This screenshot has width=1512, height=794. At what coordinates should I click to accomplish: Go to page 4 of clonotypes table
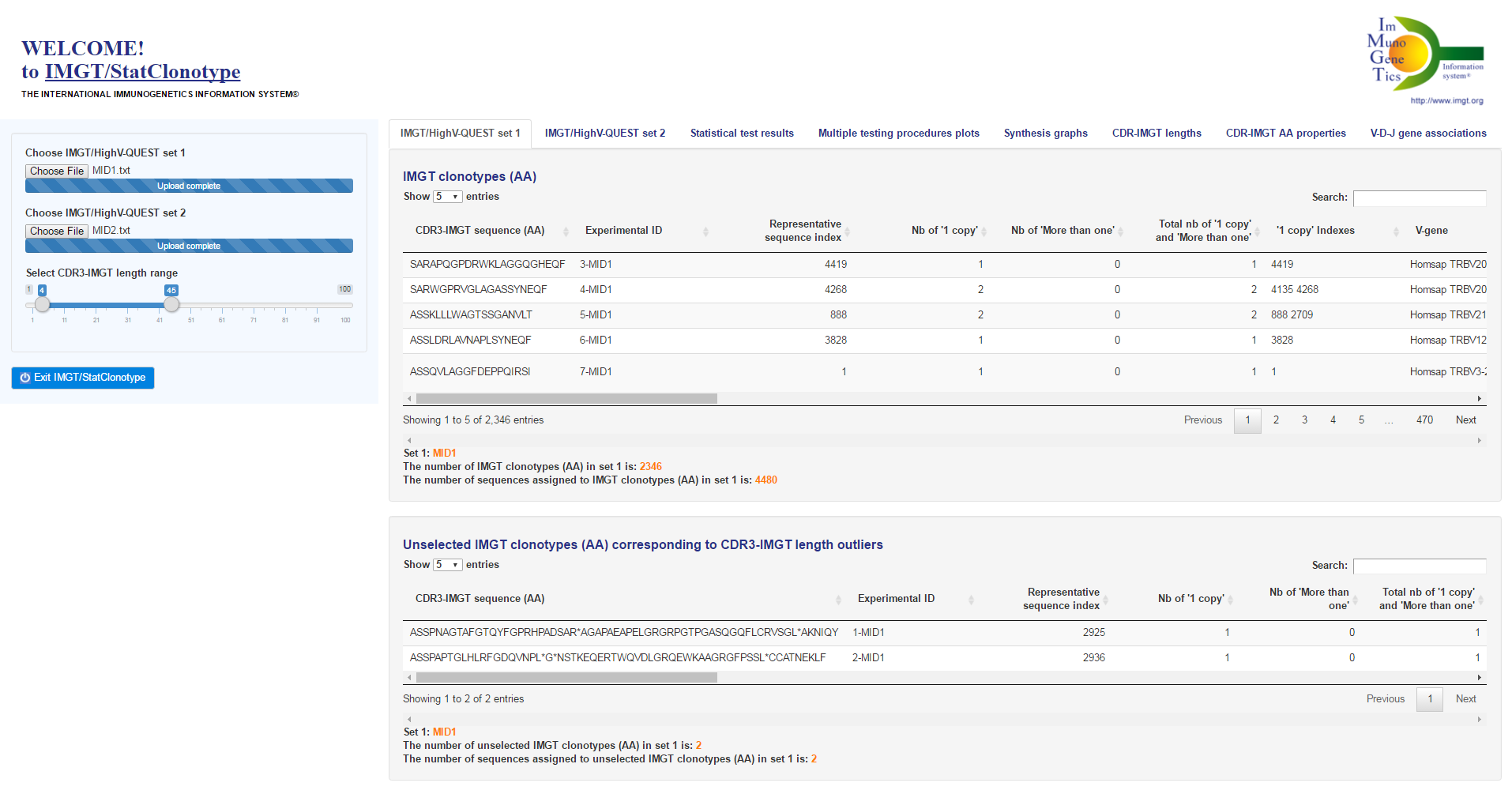pyautogui.click(x=1333, y=420)
